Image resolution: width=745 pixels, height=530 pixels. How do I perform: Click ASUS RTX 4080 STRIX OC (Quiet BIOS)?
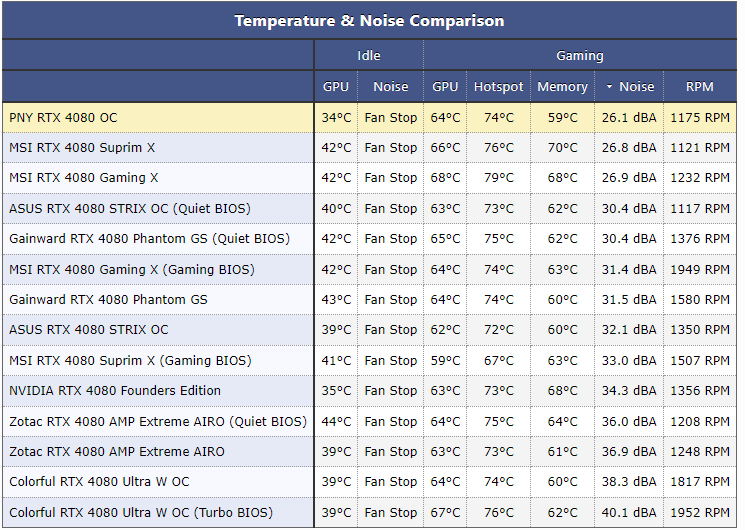point(130,209)
